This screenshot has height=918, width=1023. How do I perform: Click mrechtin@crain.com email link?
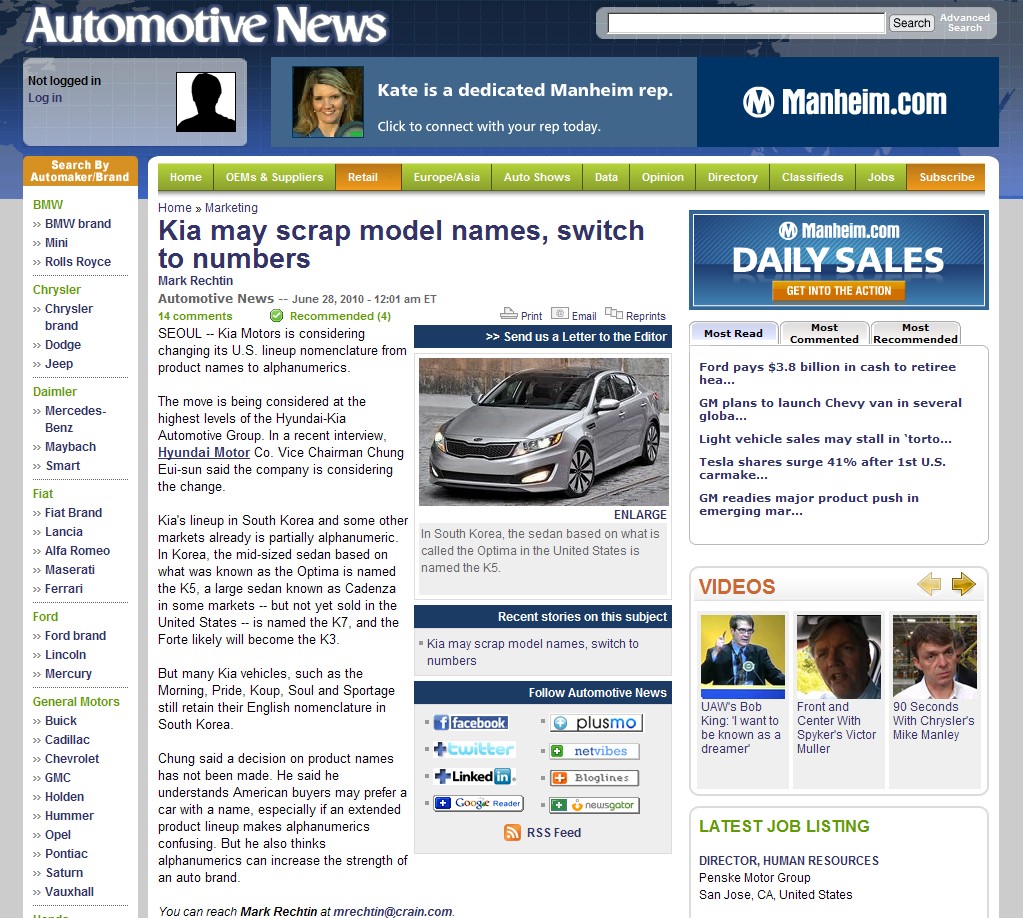coord(393,911)
